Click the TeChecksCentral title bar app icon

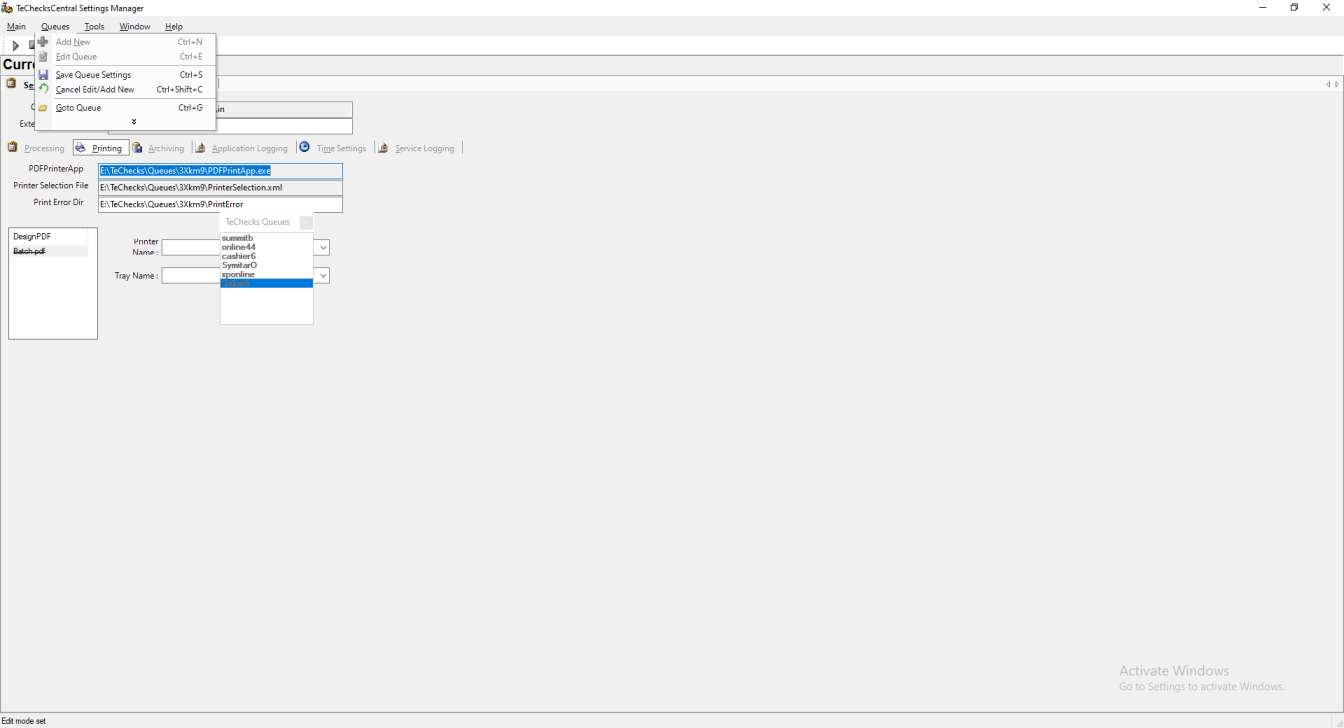coord(7,8)
